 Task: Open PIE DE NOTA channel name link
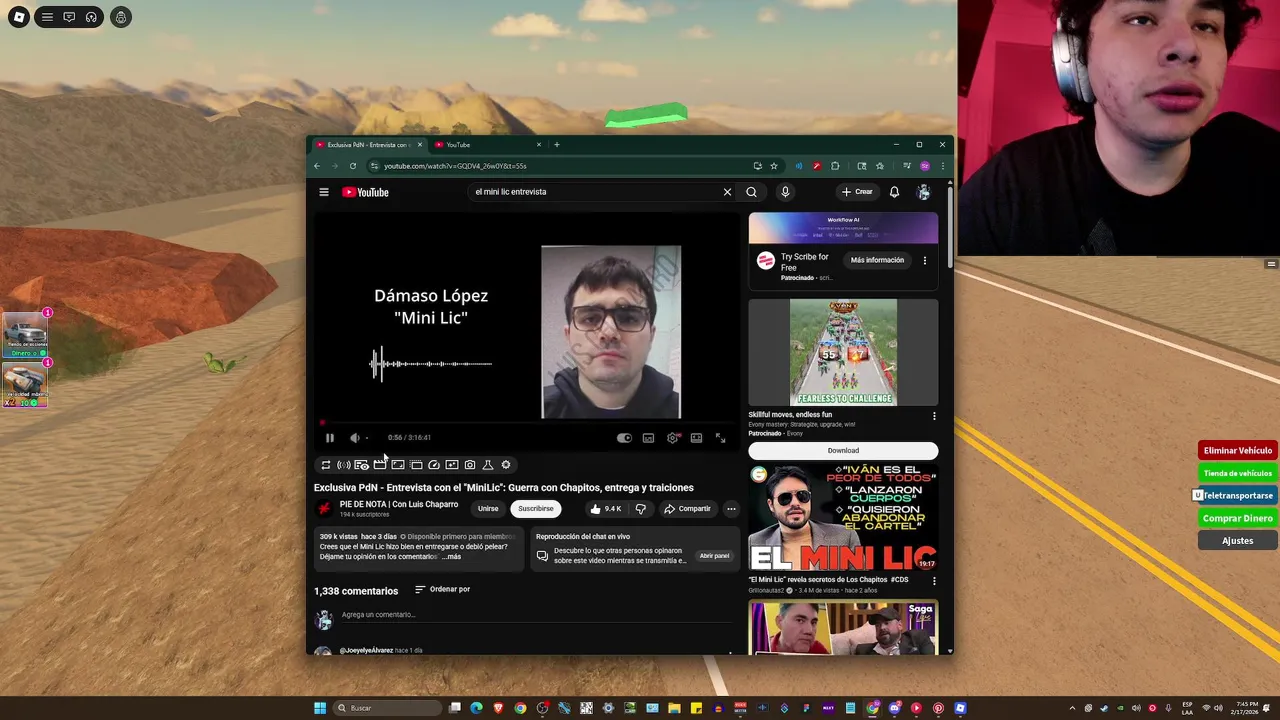(399, 504)
